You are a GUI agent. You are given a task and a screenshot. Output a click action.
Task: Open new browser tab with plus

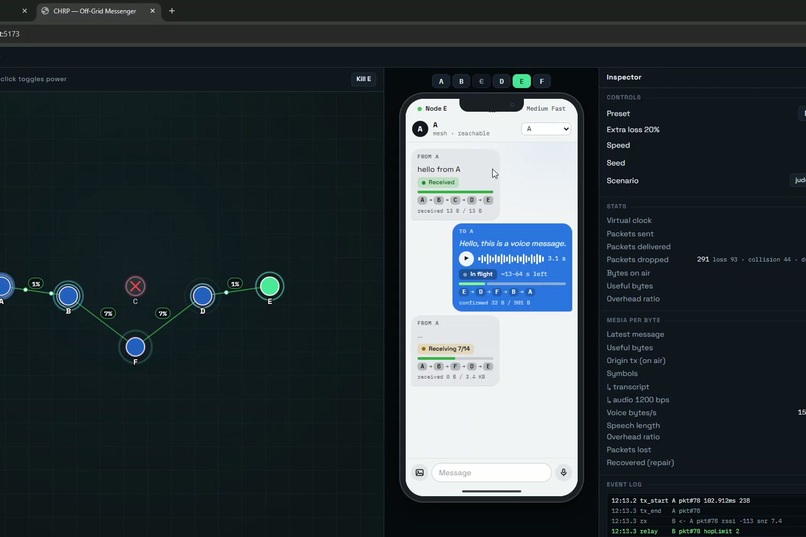172,11
